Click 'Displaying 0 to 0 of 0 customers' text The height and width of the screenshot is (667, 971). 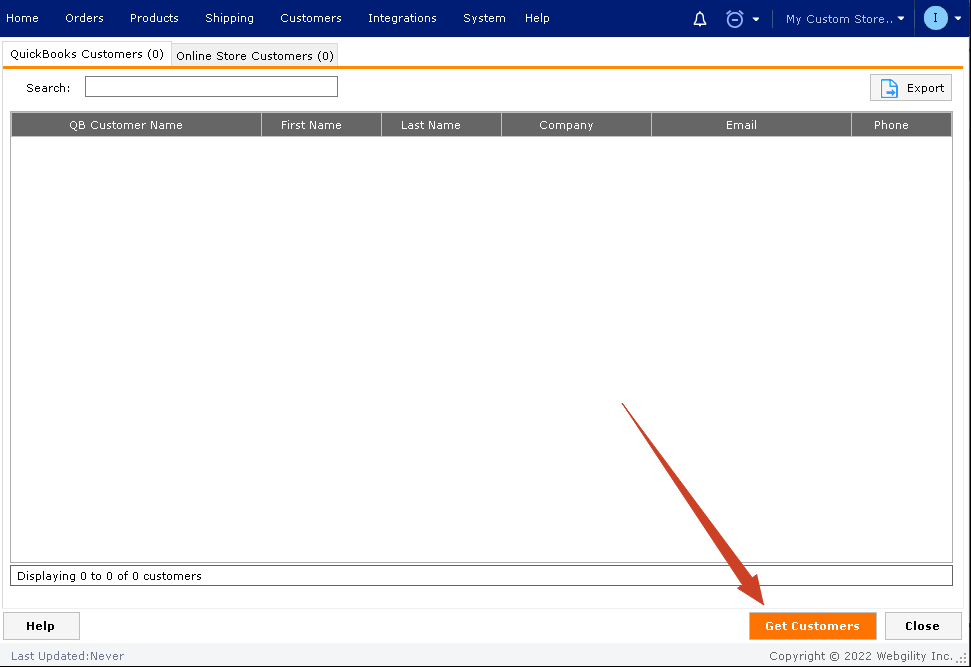pos(109,576)
